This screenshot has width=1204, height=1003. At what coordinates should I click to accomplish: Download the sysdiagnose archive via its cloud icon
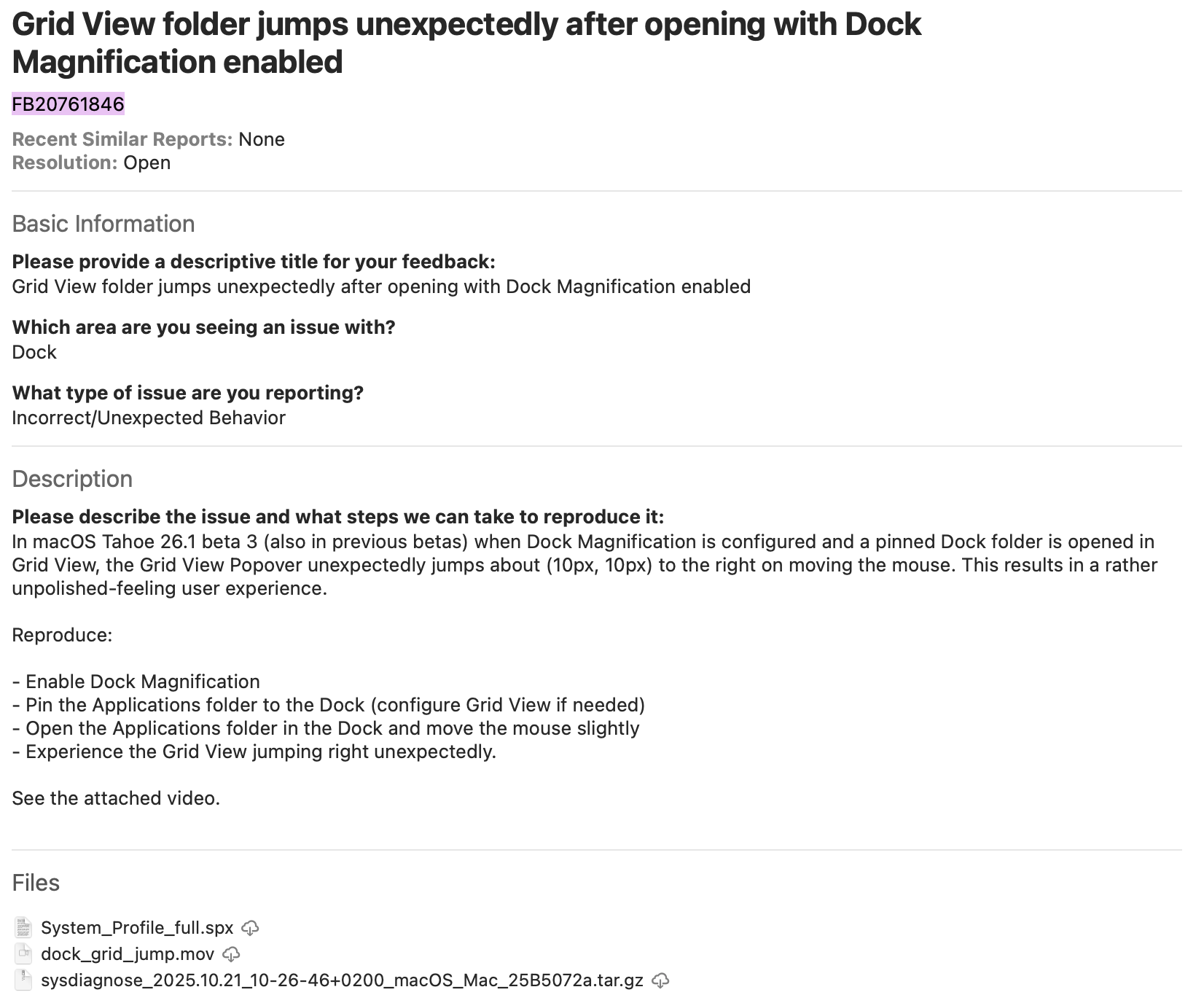coord(660,980)
